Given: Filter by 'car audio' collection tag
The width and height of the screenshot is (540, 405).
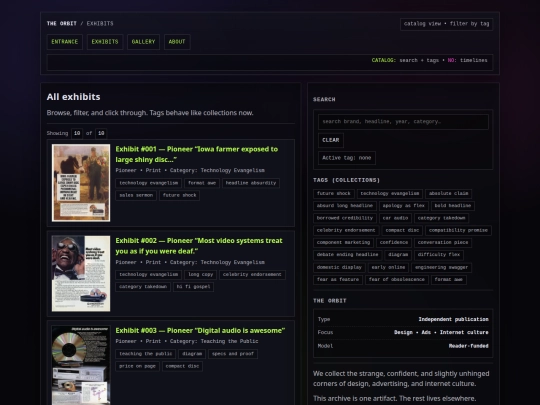Looking at the screenshot, I should click(395, 218).
